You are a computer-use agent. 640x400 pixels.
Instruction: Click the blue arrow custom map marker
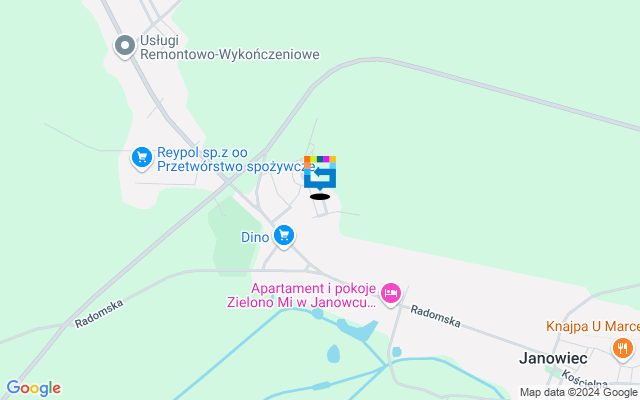[x=320, y=173]
